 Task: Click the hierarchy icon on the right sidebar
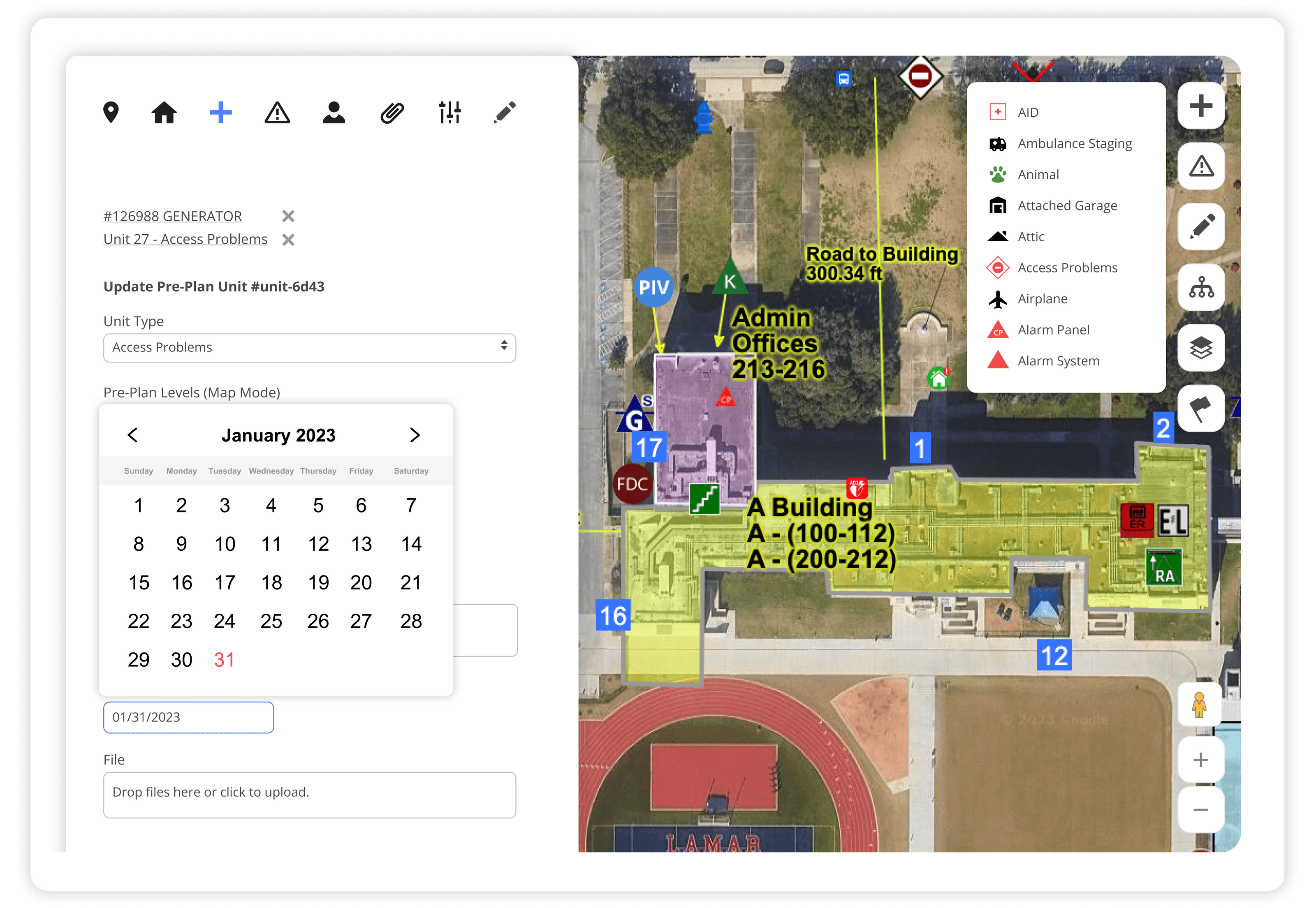1201,288
